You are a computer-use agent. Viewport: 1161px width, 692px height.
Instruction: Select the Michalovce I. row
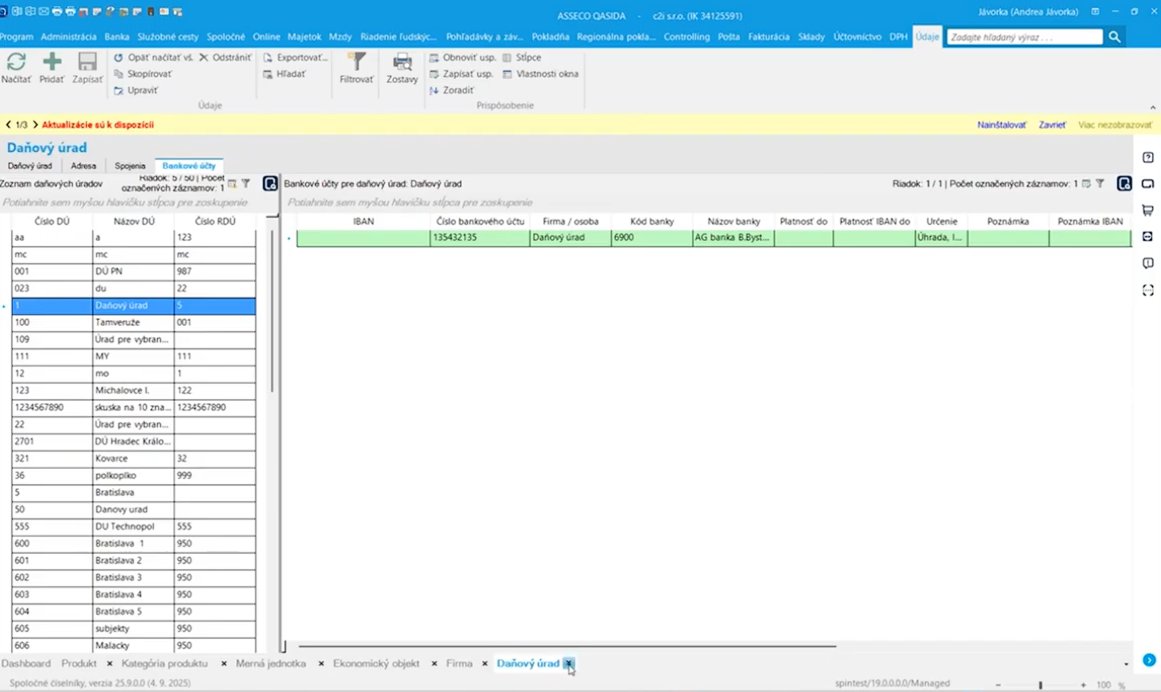[x=133, y=390]
